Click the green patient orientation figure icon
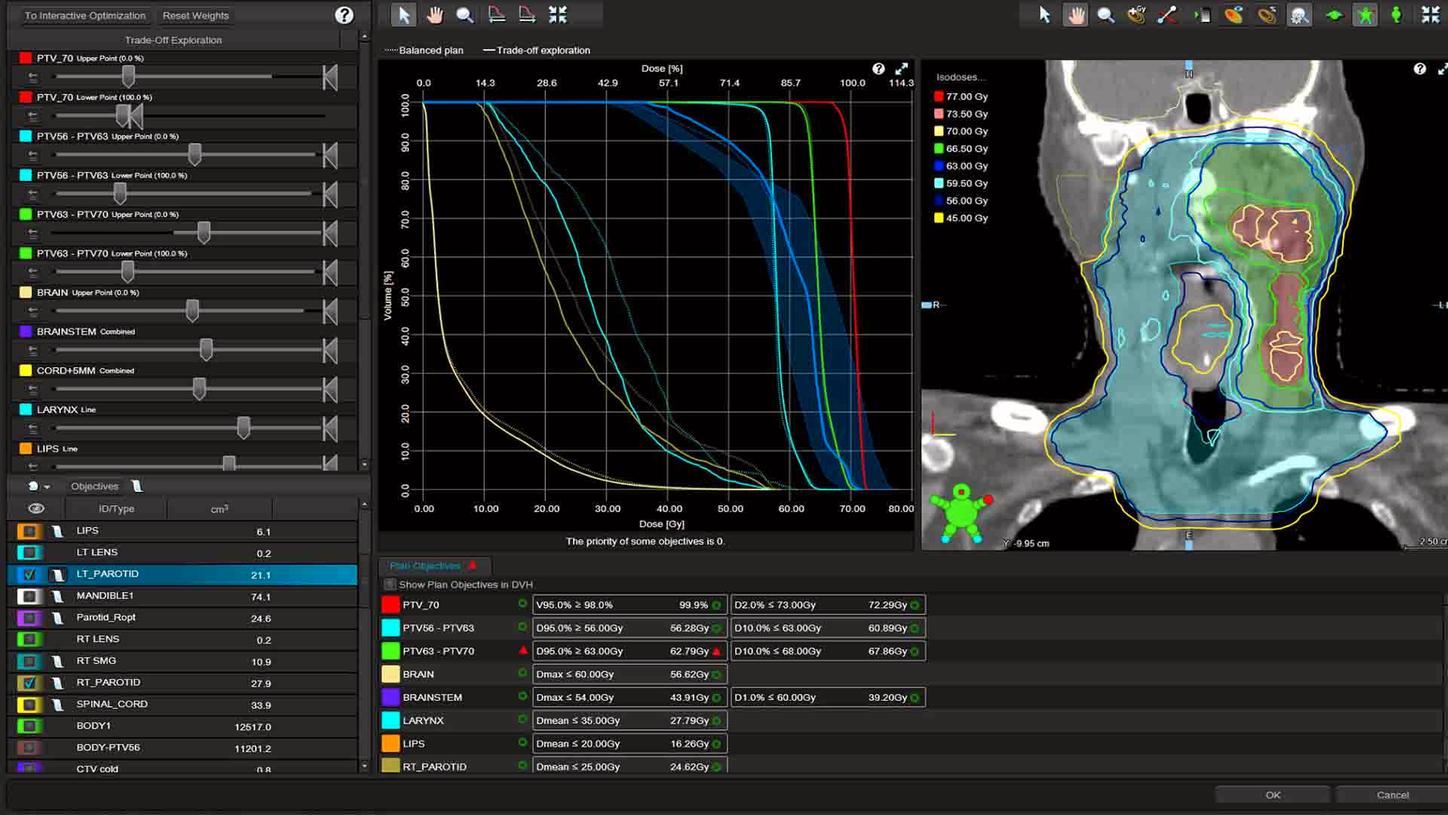The image size is (1448, 815). [1365, 14]
